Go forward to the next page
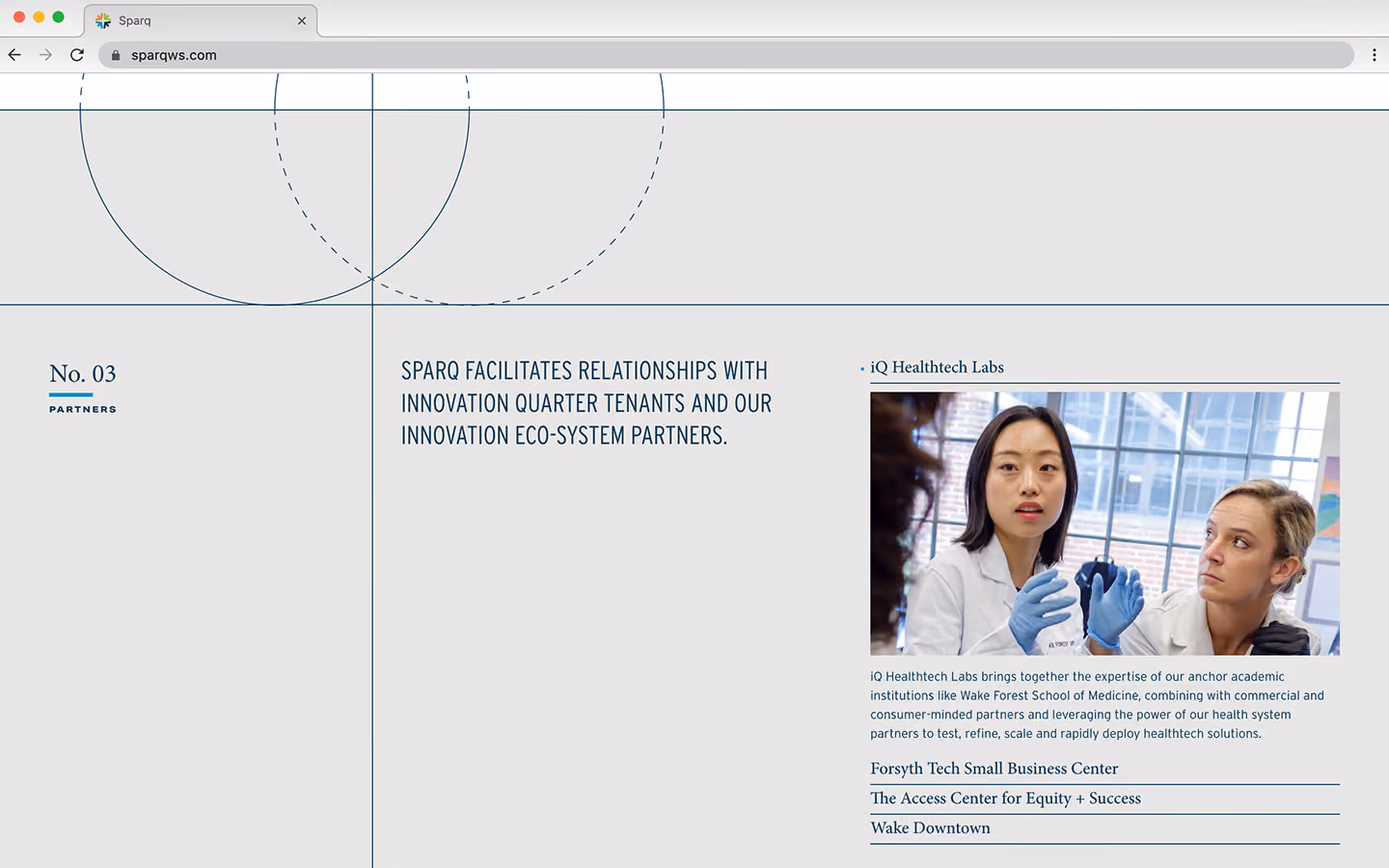The width and height of the screenshot is (1389, 868). pyautogui.click(x=45, y=55)
